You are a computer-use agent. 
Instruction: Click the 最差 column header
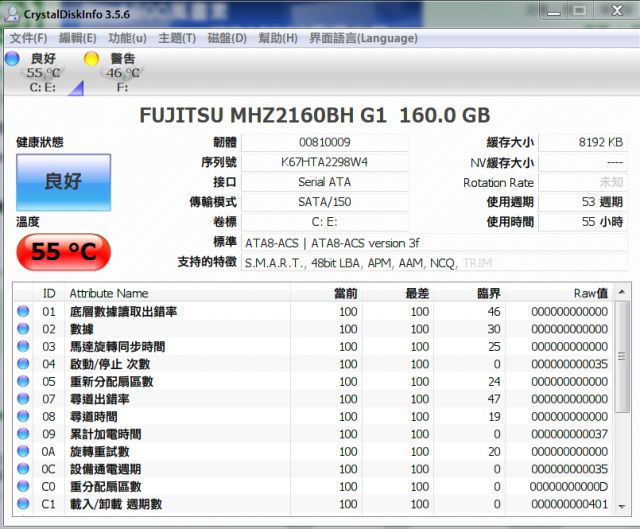point(398,293)
